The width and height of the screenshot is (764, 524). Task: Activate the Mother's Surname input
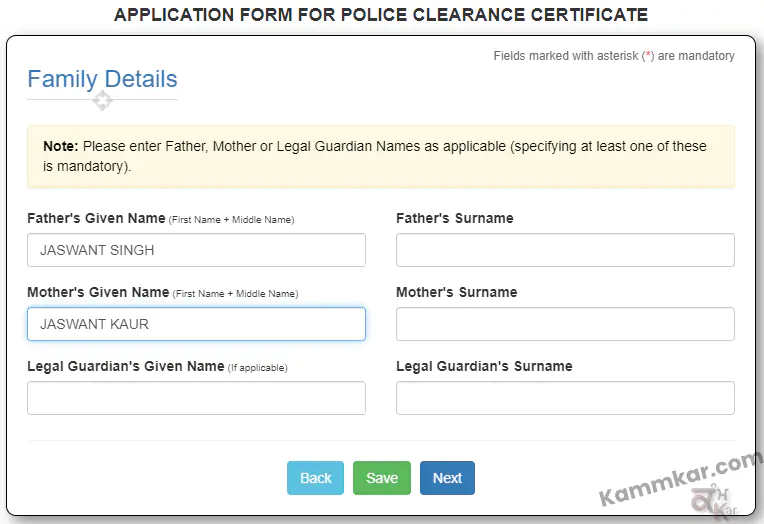click(565, 324)
